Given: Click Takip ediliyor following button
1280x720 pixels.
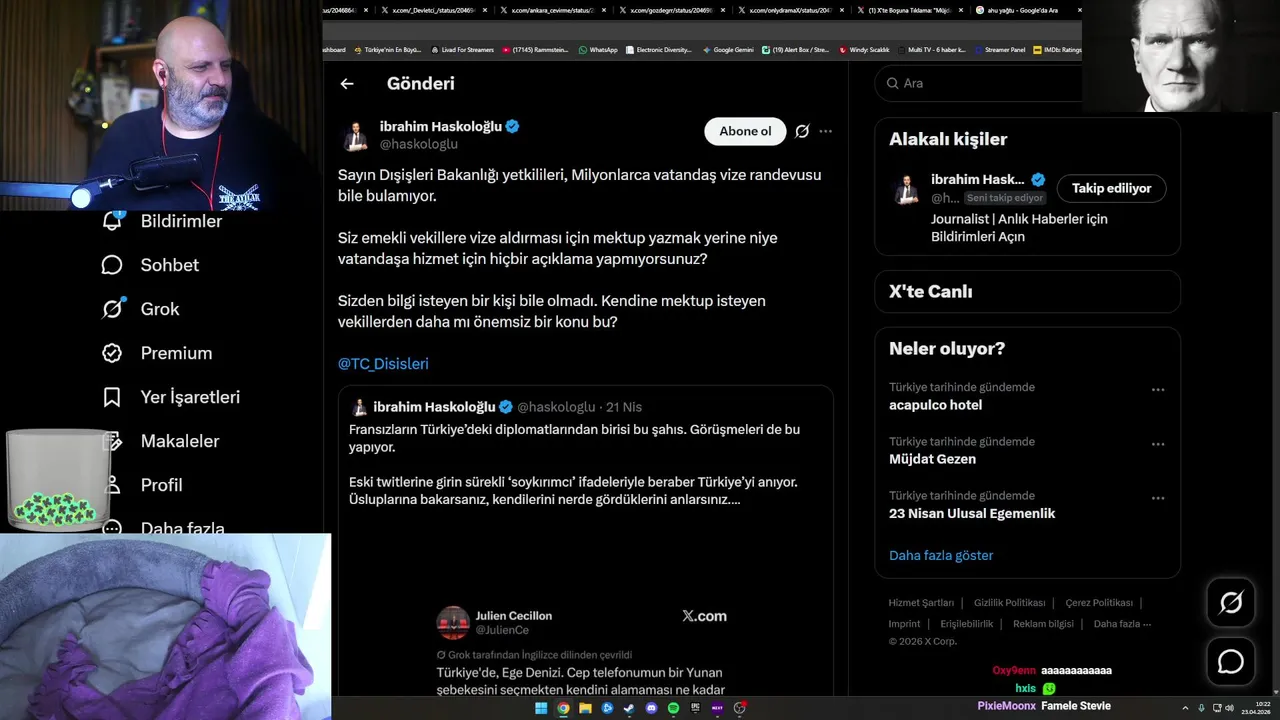Looking at the screenshot, I should pyautogui.click(x=1111, y=188).
